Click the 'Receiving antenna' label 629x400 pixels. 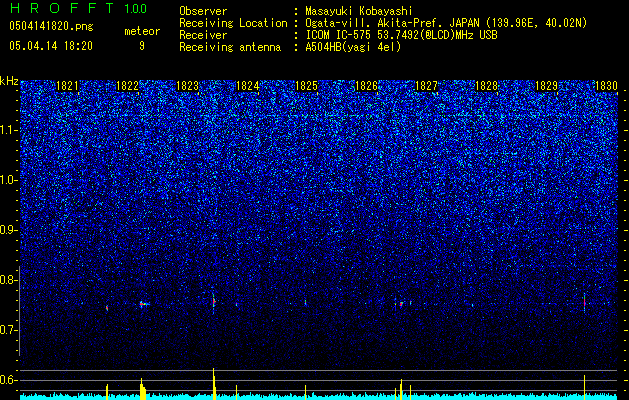pyautogui.click(x=230, y=47)
